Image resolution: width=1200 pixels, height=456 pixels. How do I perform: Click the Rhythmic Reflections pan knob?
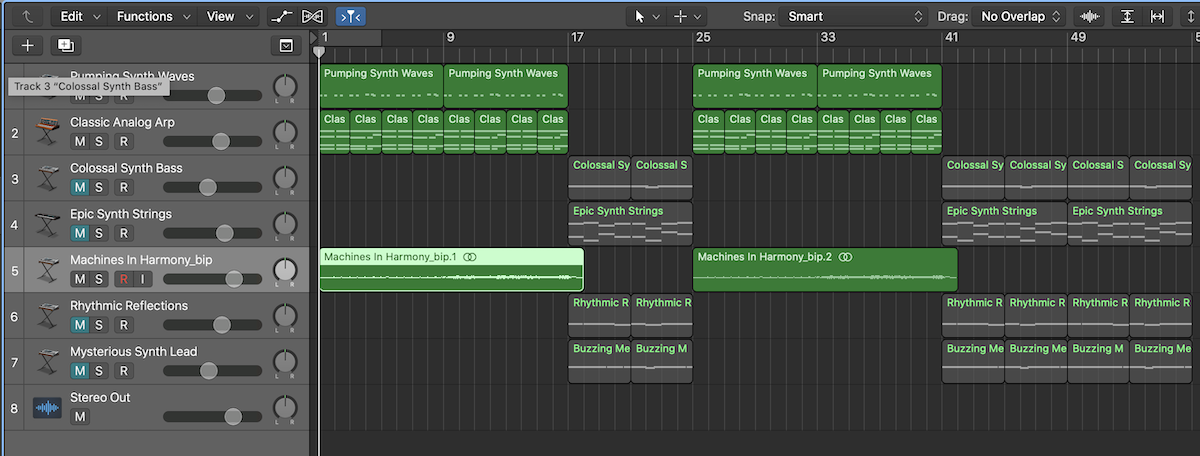pyautogui.click(x=285, y=317)
